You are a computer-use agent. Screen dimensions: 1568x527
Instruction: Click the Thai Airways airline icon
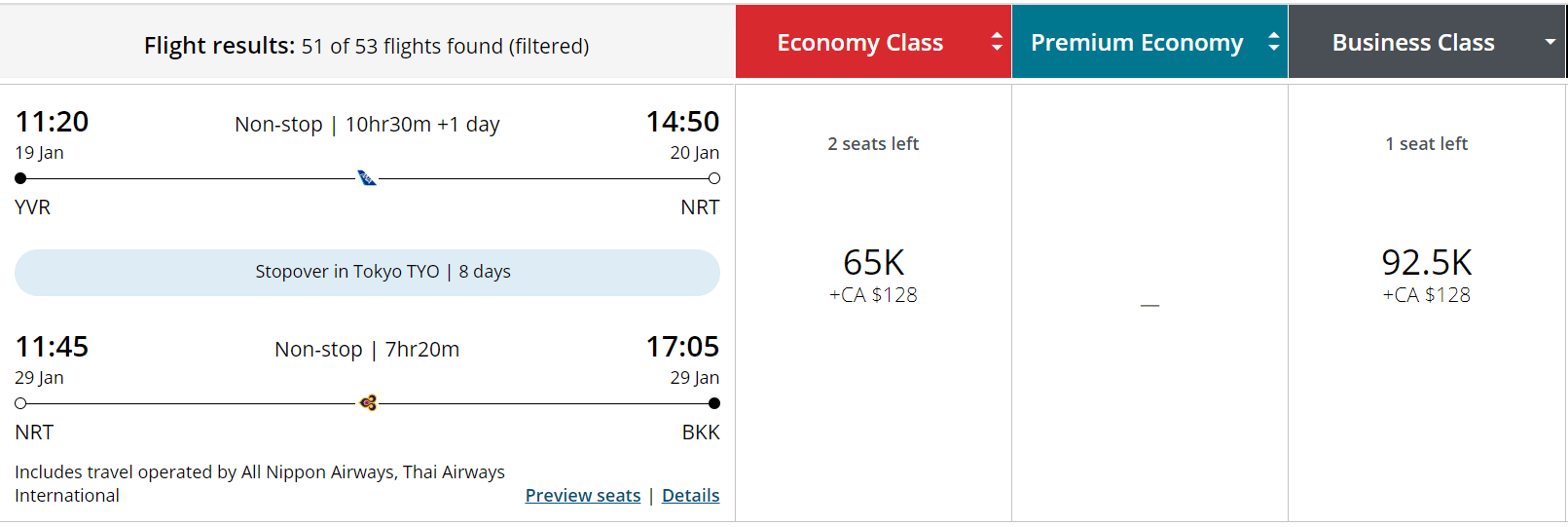tap(368, 402)
